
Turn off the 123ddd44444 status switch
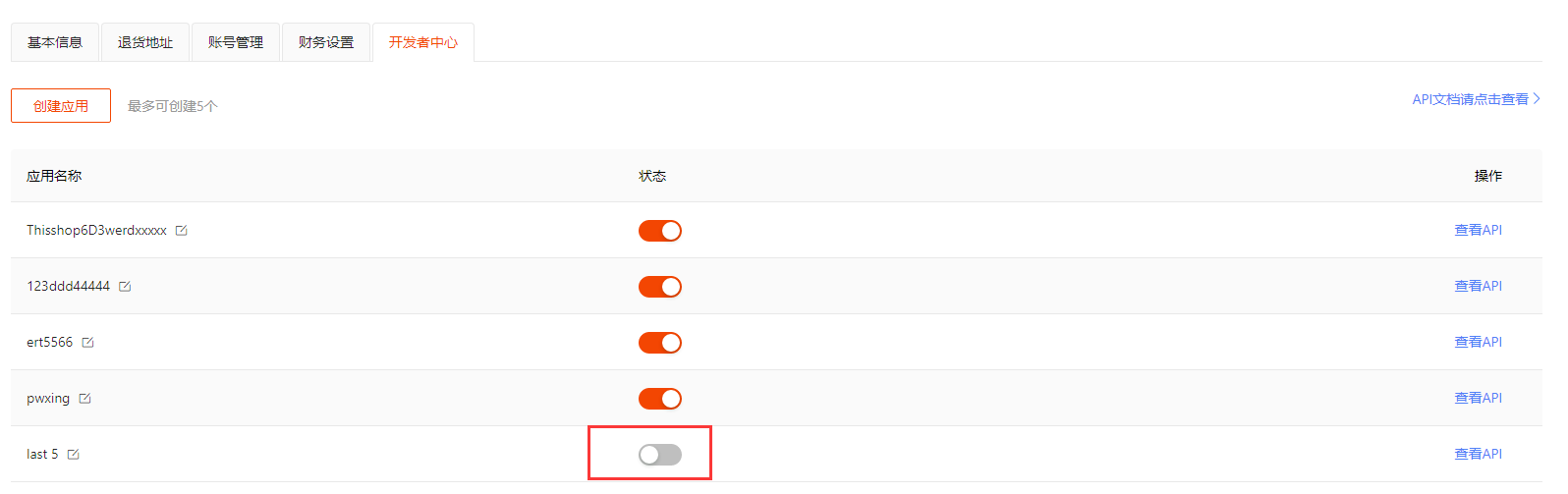[x=660, y=287]
